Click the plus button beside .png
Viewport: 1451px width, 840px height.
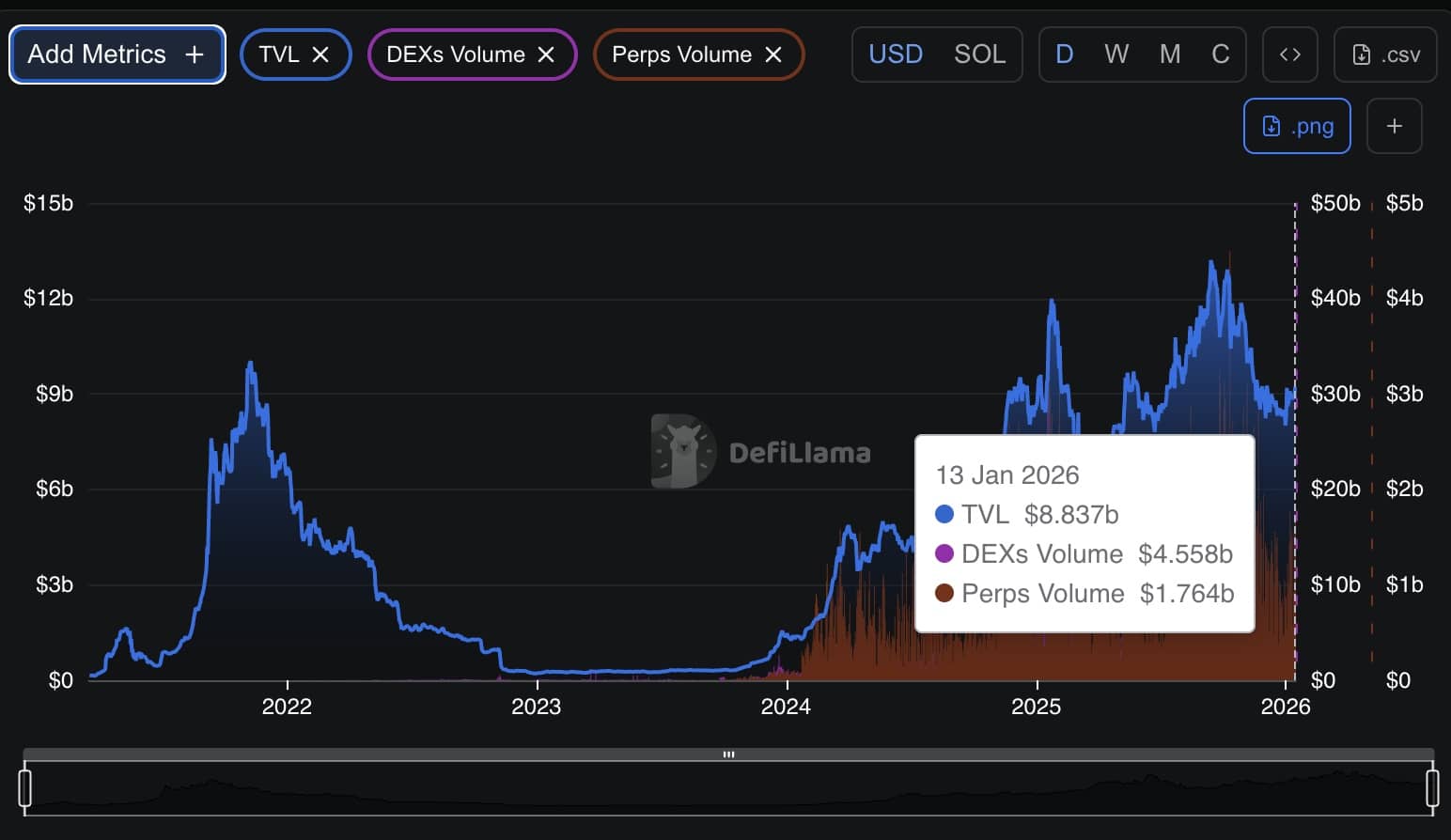[1395, 126]
